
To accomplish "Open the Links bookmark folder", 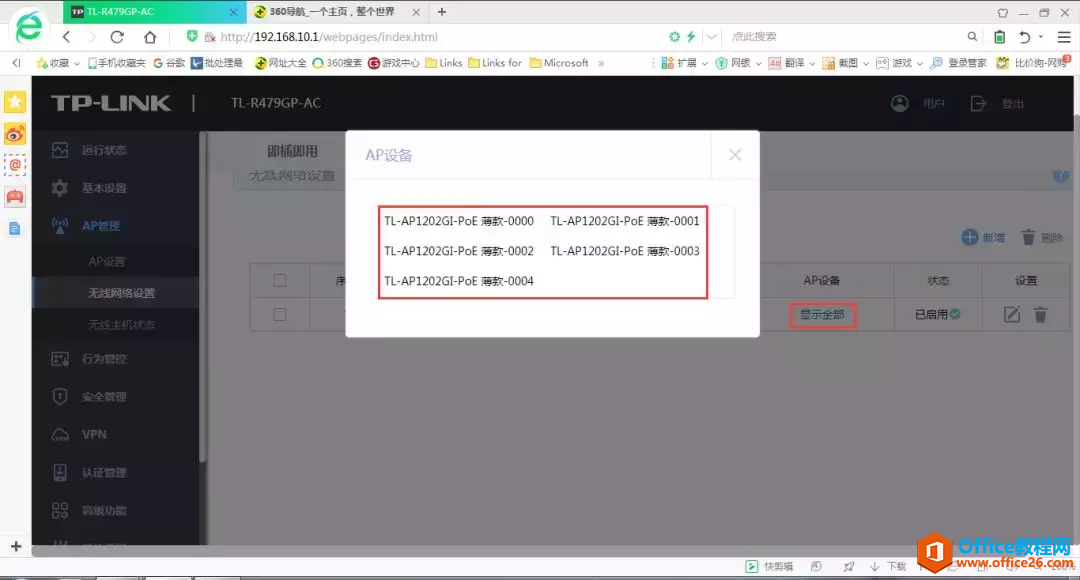I will 444,63.
